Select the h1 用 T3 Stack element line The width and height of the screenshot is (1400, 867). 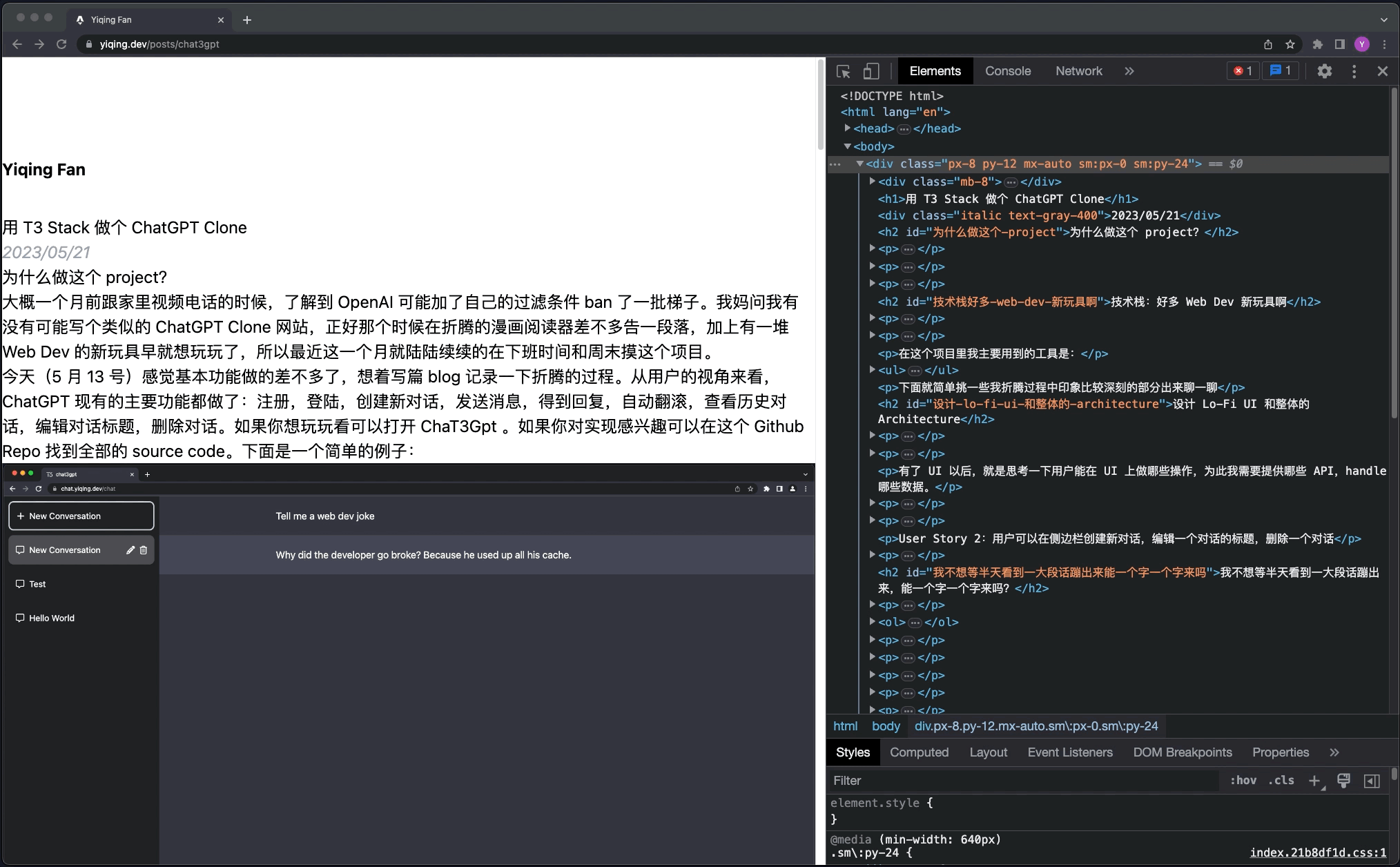coord(1008,199)
